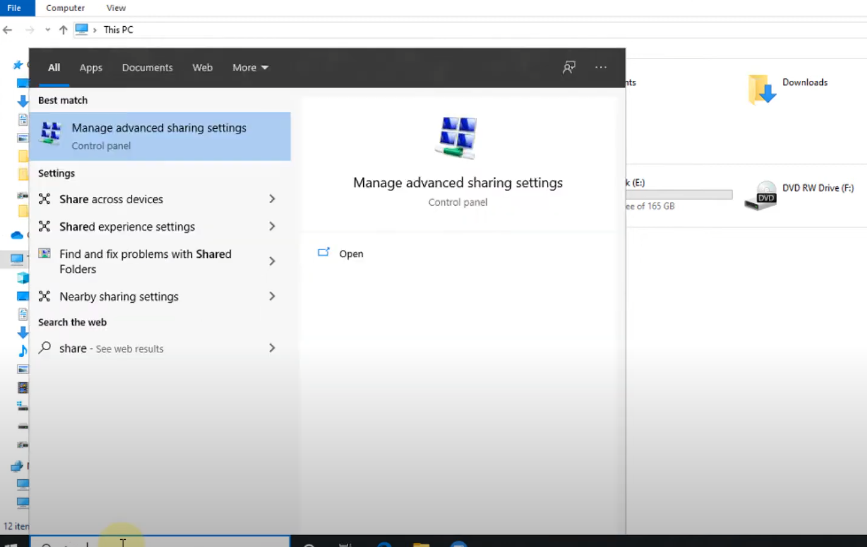Click the large network sharing icon in preview pane

(457, 137)
